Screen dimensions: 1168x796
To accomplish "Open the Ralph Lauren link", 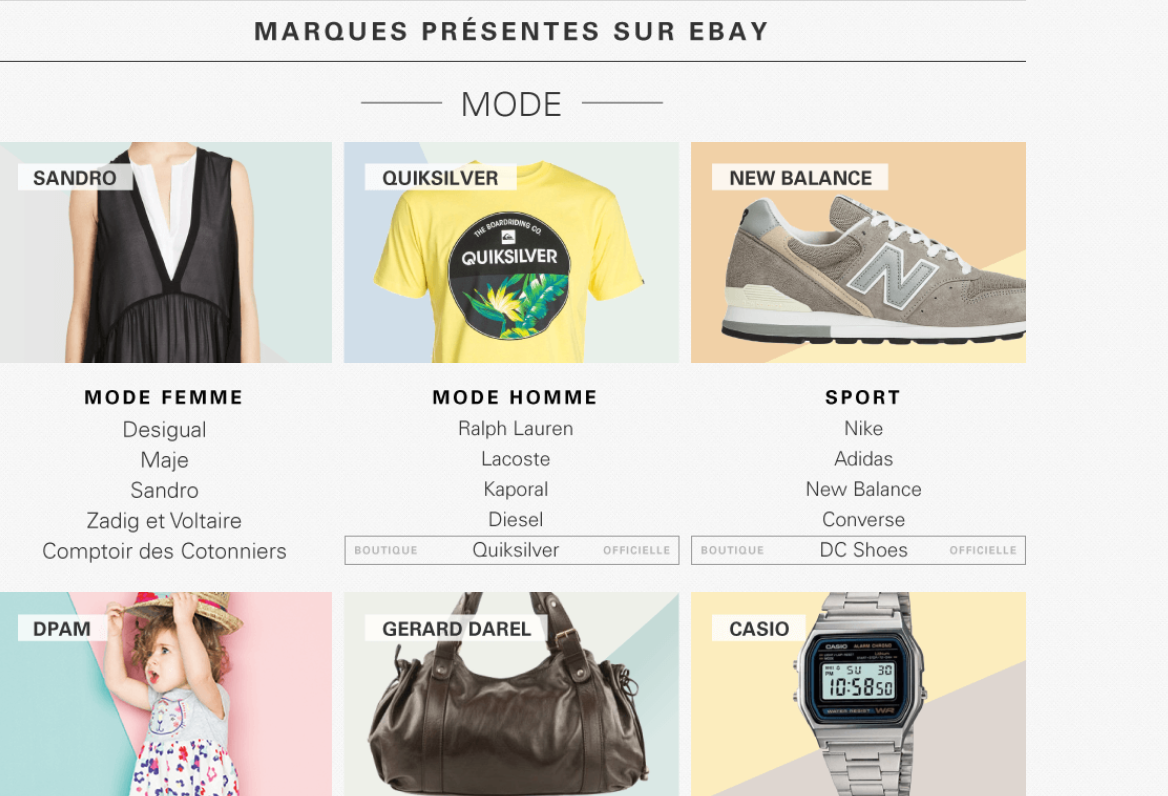I will pos(515,429).
